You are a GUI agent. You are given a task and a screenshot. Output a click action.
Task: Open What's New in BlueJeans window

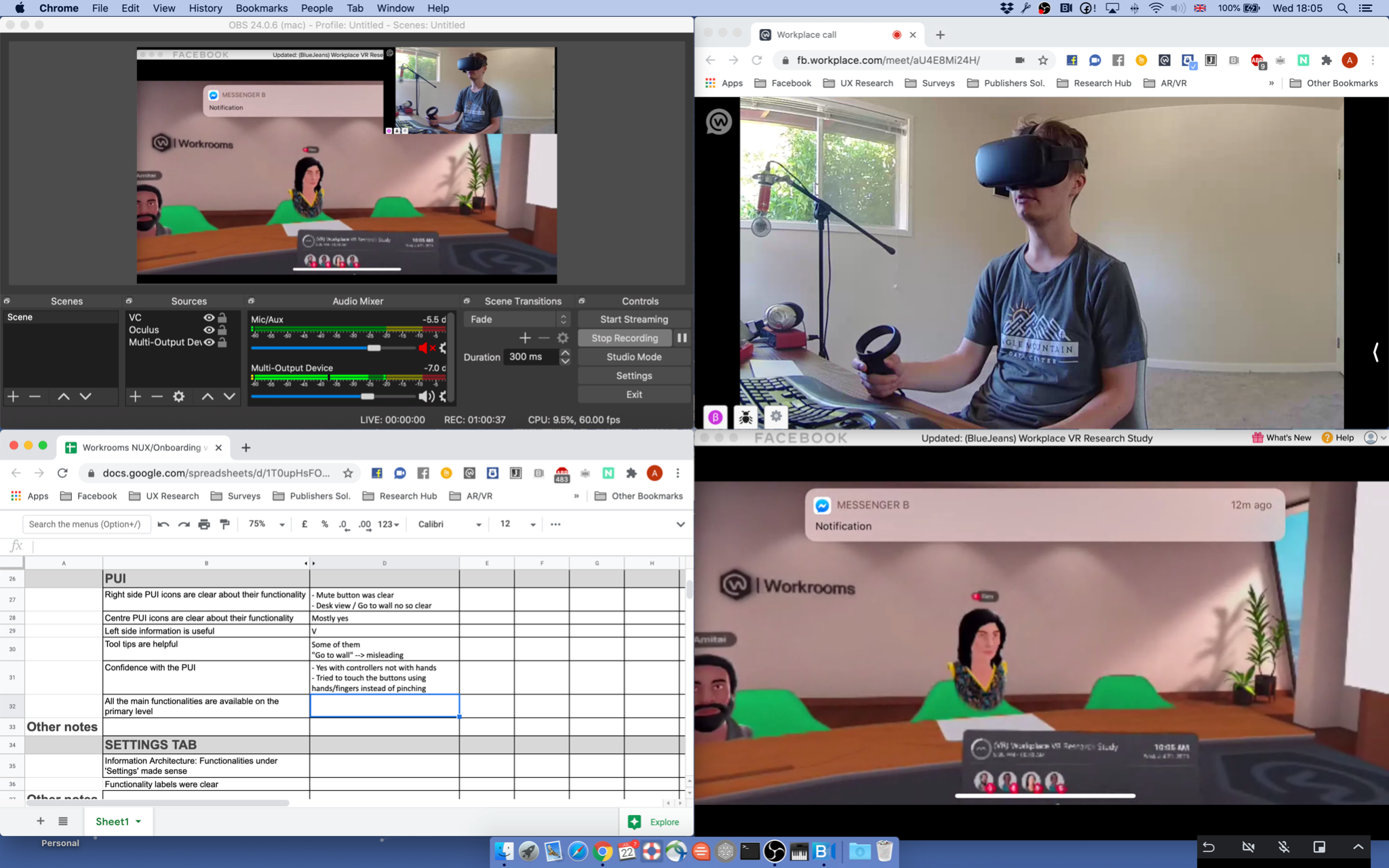[x=1281, y=437]
